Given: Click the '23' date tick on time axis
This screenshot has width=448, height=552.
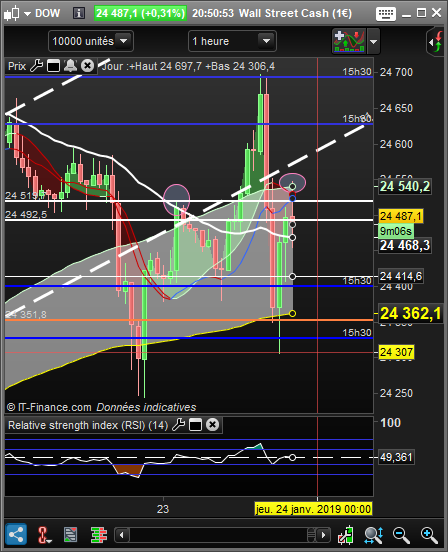Looking at the screenshot, I should pyautogui.click(x=163, y=509).
